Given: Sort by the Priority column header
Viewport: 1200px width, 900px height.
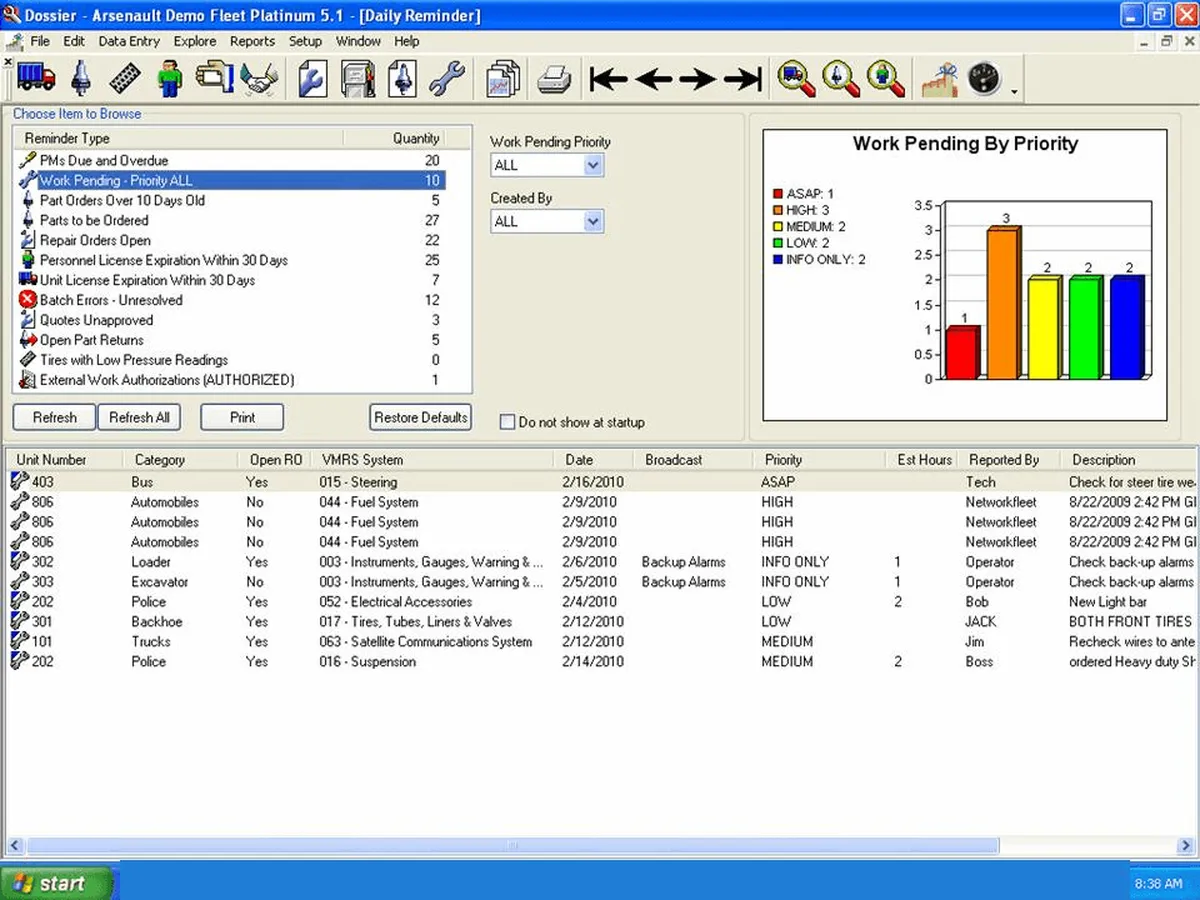Looking at the screenshot, I should (819, 460).
